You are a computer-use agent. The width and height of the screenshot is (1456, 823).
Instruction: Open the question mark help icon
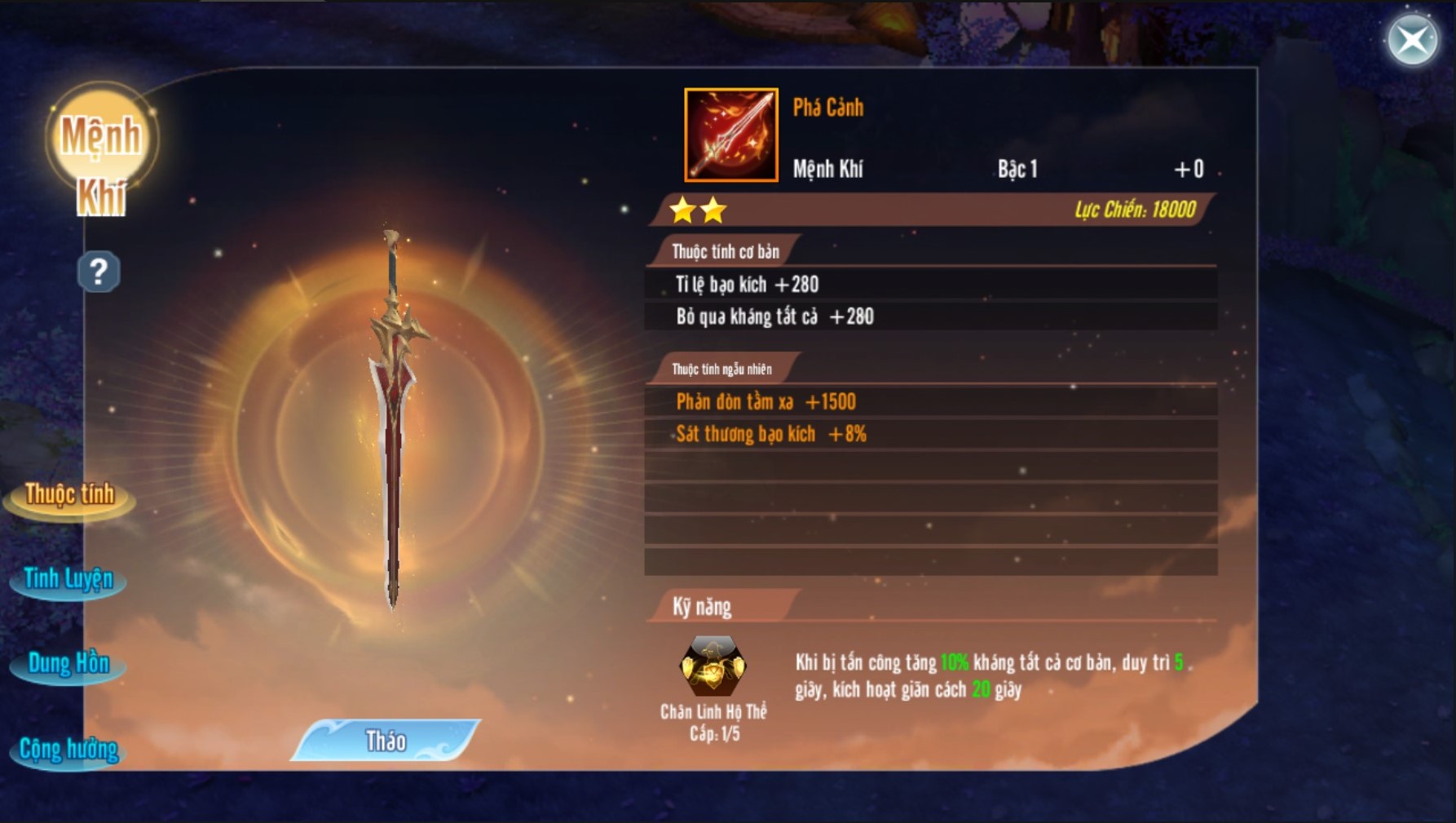[x=99, y=272]
